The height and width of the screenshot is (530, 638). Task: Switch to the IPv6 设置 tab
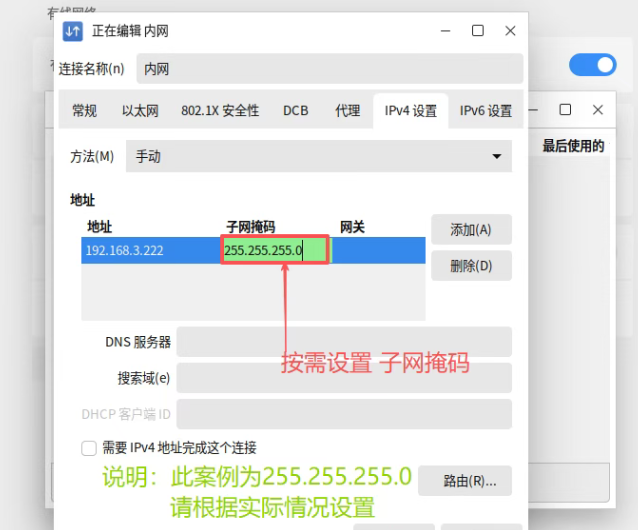click(x=485, y=111)
